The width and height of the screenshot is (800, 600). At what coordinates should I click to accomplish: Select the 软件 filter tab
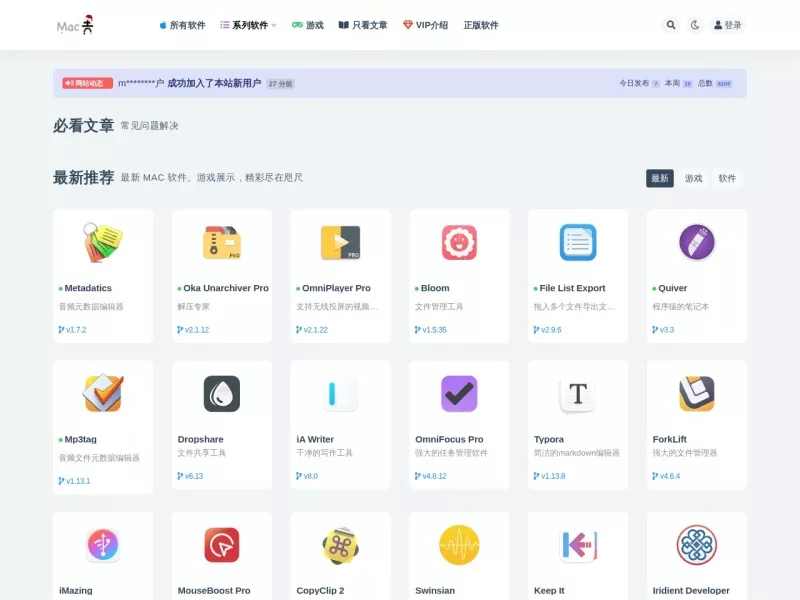click(x=727, y=178)
